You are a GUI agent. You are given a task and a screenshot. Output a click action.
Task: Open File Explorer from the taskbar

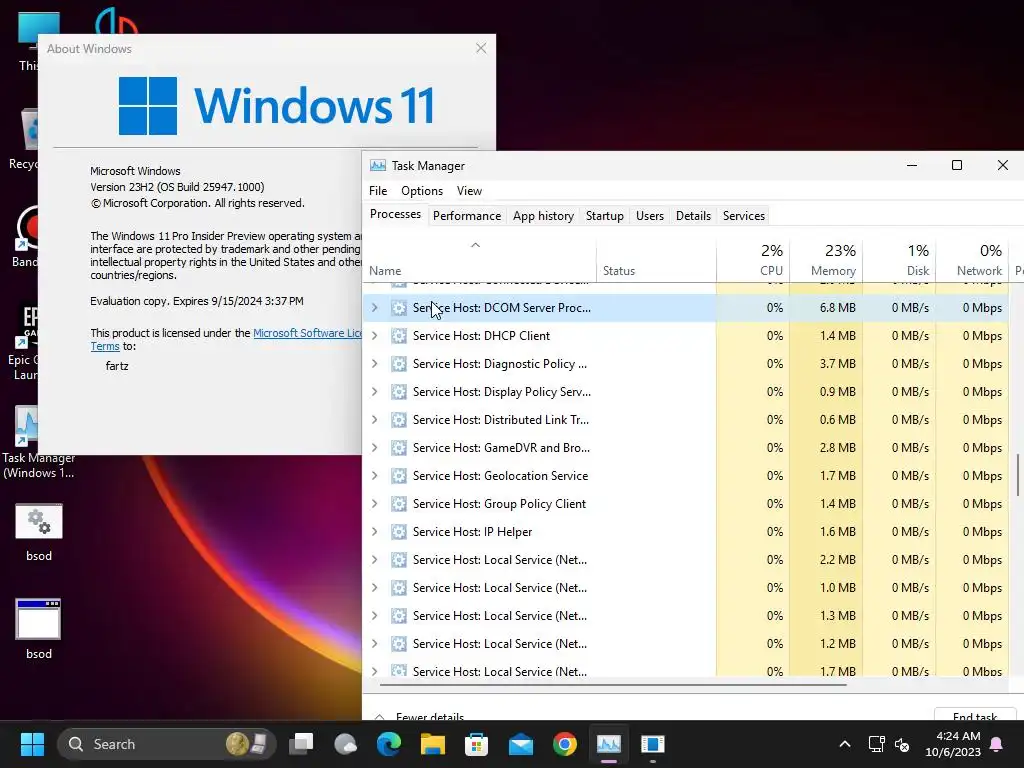[x=432, y=744]
